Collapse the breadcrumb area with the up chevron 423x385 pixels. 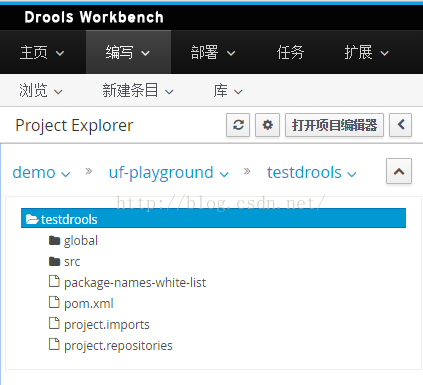[x=399, y=171]
